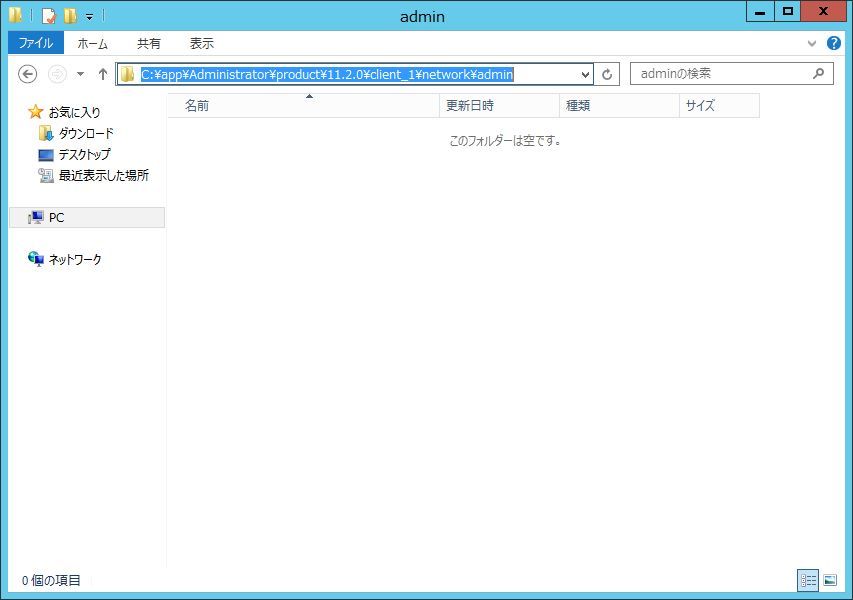Click the Forward navigation arrow
Image resolution: width=853 pixels, height=600 pixels.
(58, 74)
